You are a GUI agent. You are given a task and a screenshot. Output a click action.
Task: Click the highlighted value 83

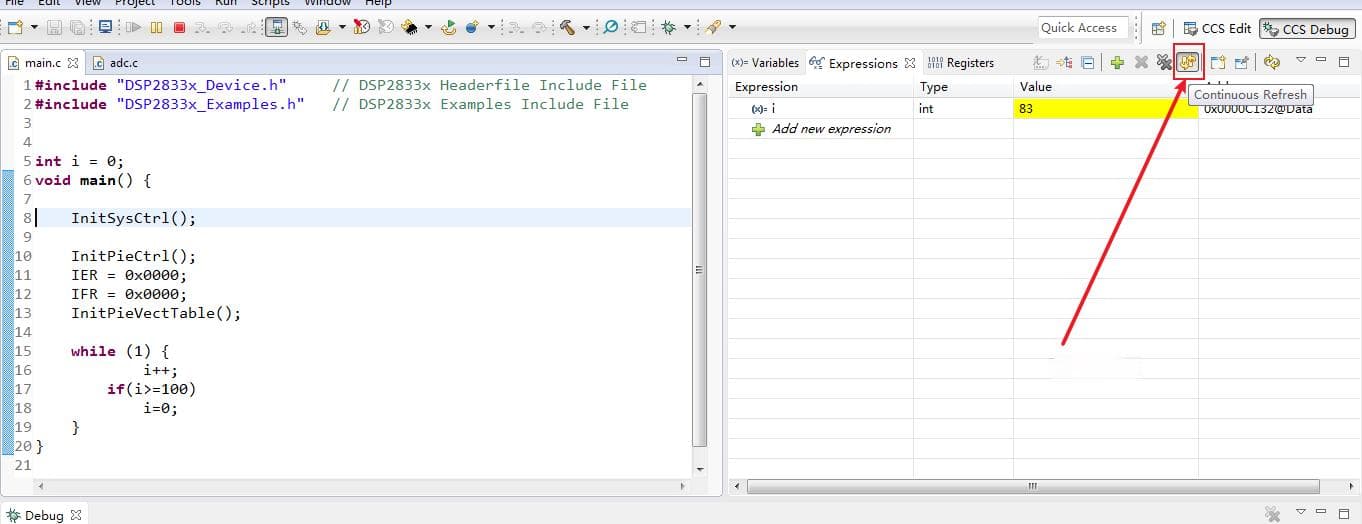(x=1105, y=108)
